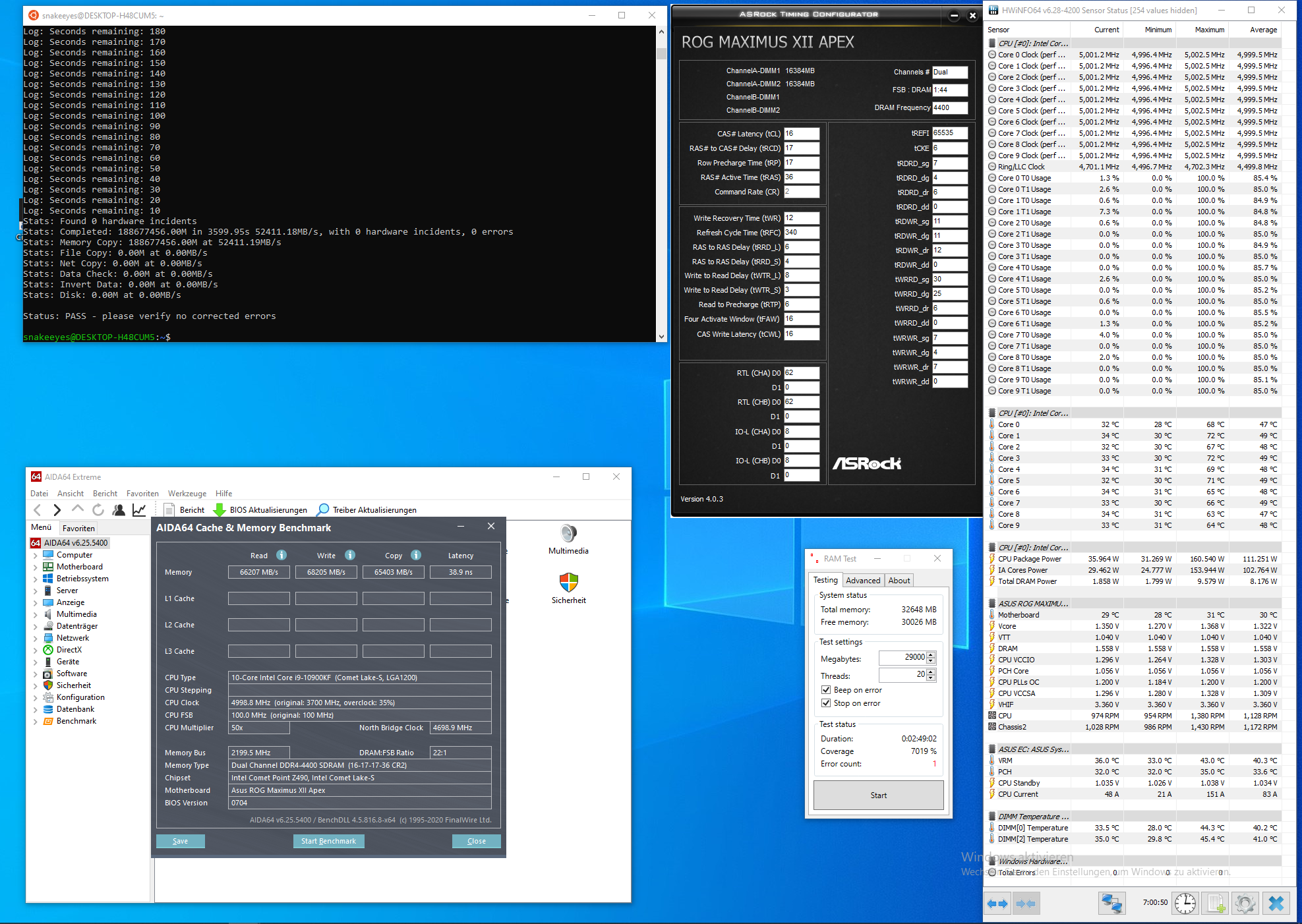Screen dimensions: 1302x924
Task: Click Start button in RAM Test
Action: click(x=878, y=795)
